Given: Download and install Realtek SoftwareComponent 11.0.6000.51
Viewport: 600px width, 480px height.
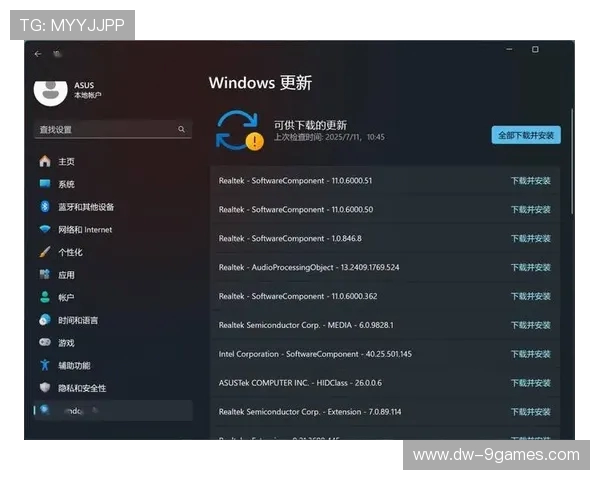Looking at the screenshot, I should (x=530, y=181).
